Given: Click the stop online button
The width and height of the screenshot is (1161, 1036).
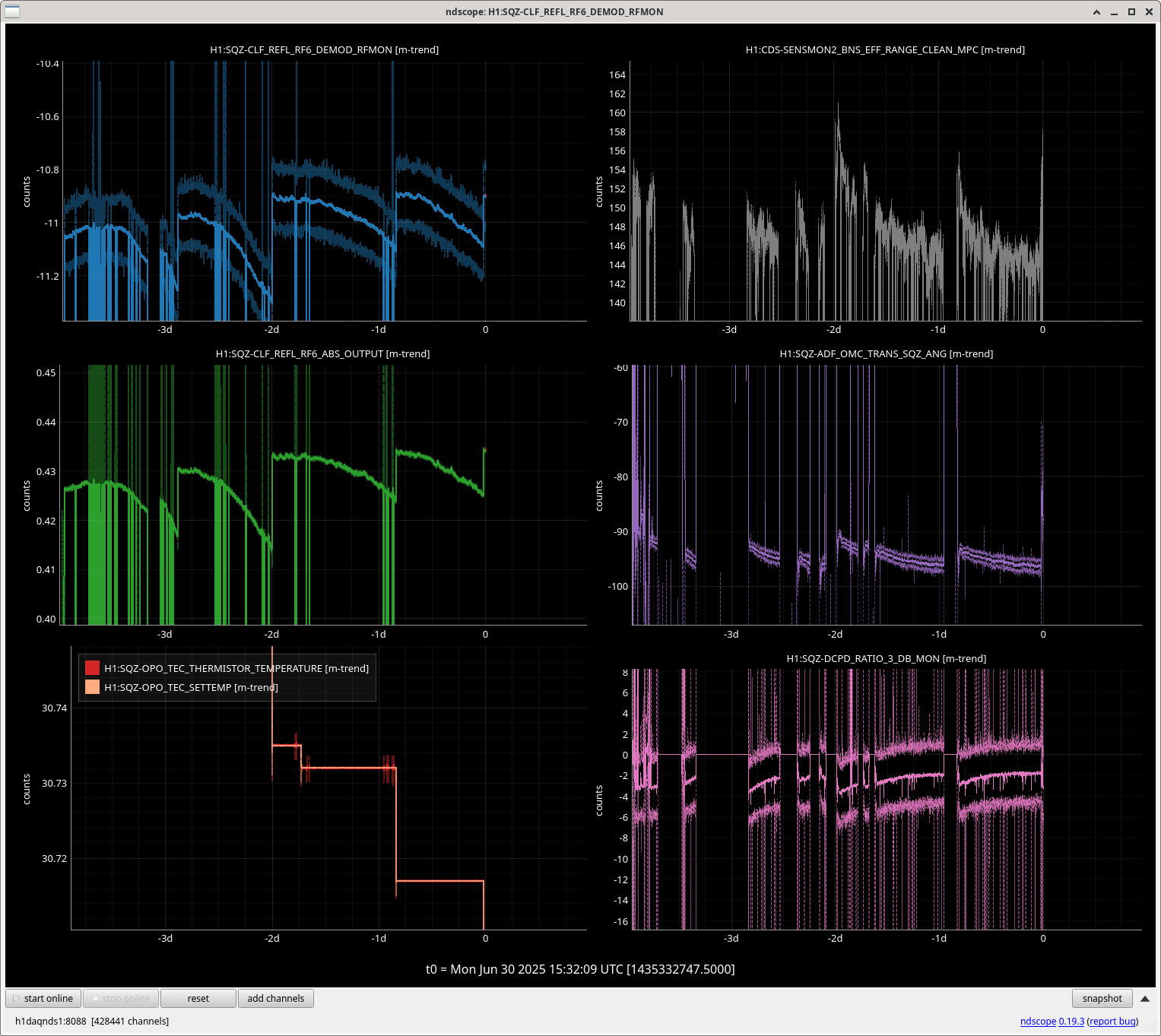Looking at the screenshot, I should pos(121,998).
